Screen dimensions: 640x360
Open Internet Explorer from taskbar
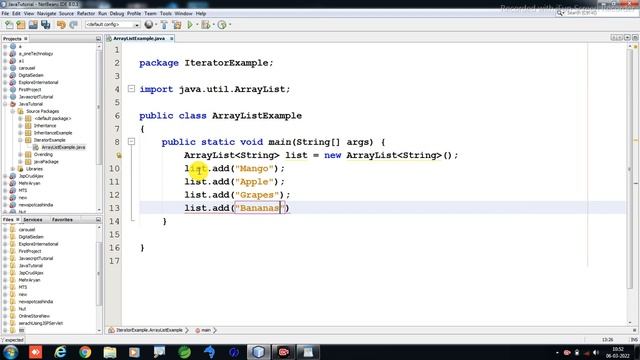click(x=60, y=352)
